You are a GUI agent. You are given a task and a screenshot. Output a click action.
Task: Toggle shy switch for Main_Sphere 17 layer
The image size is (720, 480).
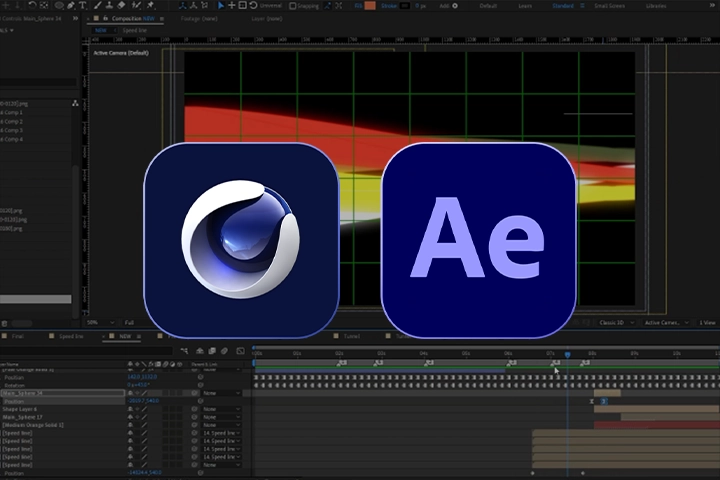[x=130, y=417]
